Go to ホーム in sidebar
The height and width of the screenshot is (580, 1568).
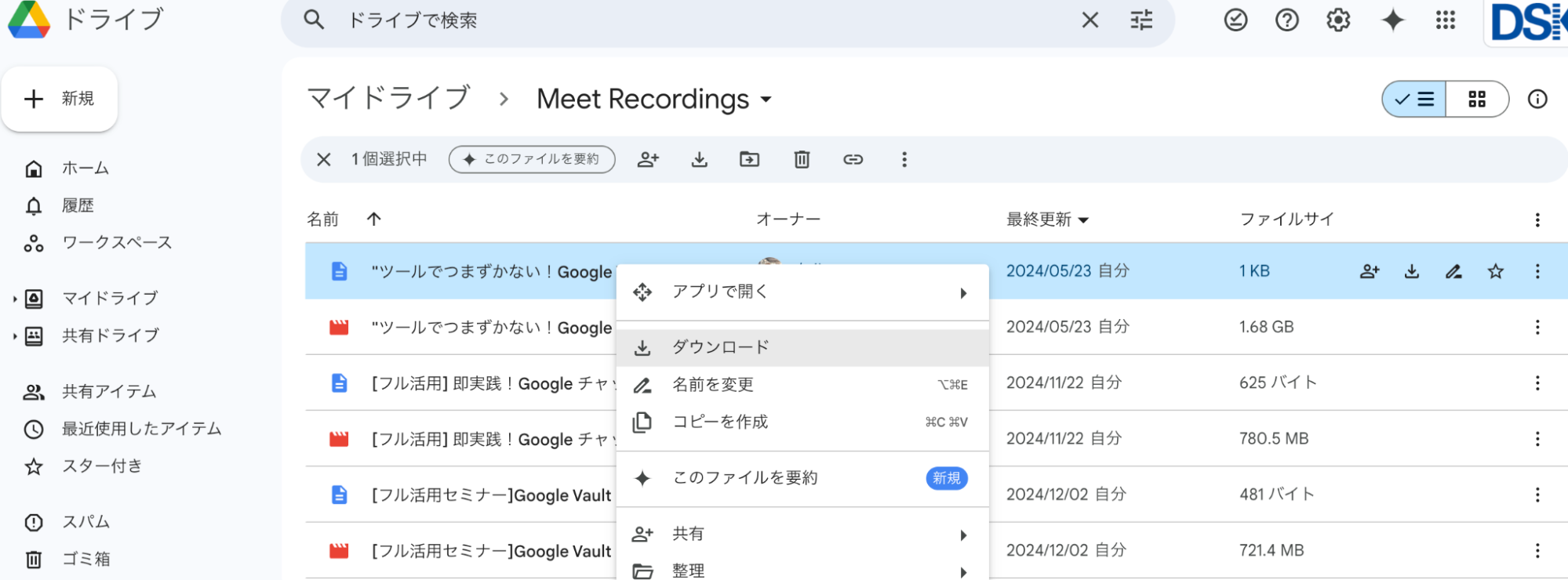(x=85, y=168)
